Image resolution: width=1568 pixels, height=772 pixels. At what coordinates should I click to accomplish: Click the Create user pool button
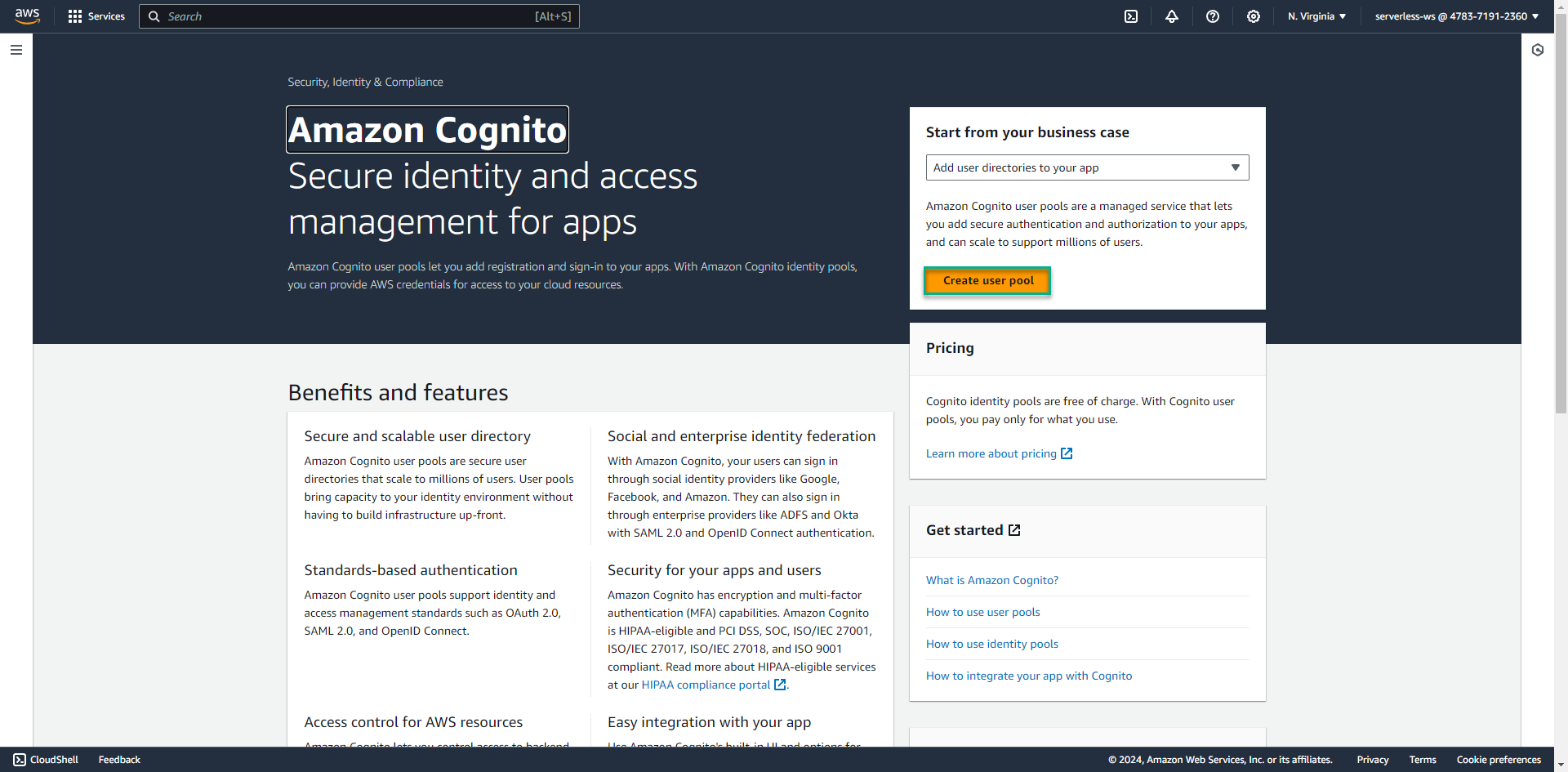987,280
